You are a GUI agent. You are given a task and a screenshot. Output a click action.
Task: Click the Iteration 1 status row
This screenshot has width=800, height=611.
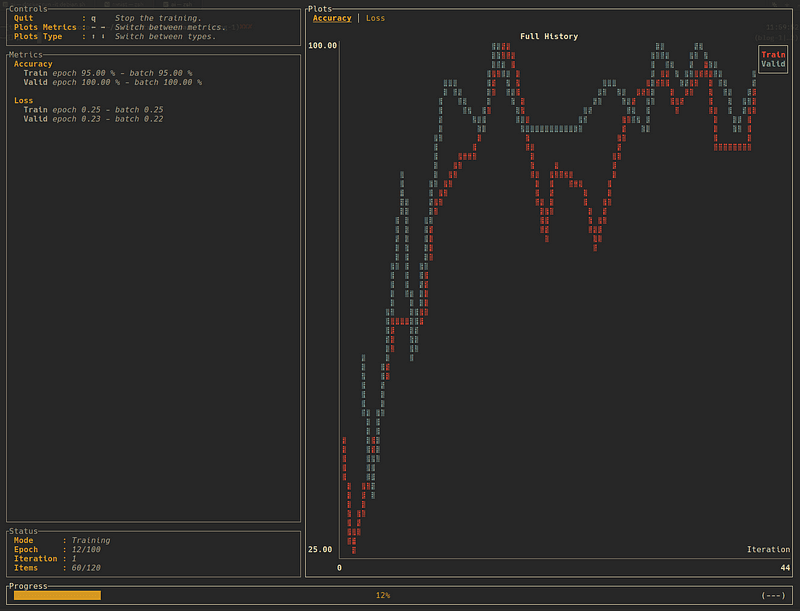pos(45,558)
